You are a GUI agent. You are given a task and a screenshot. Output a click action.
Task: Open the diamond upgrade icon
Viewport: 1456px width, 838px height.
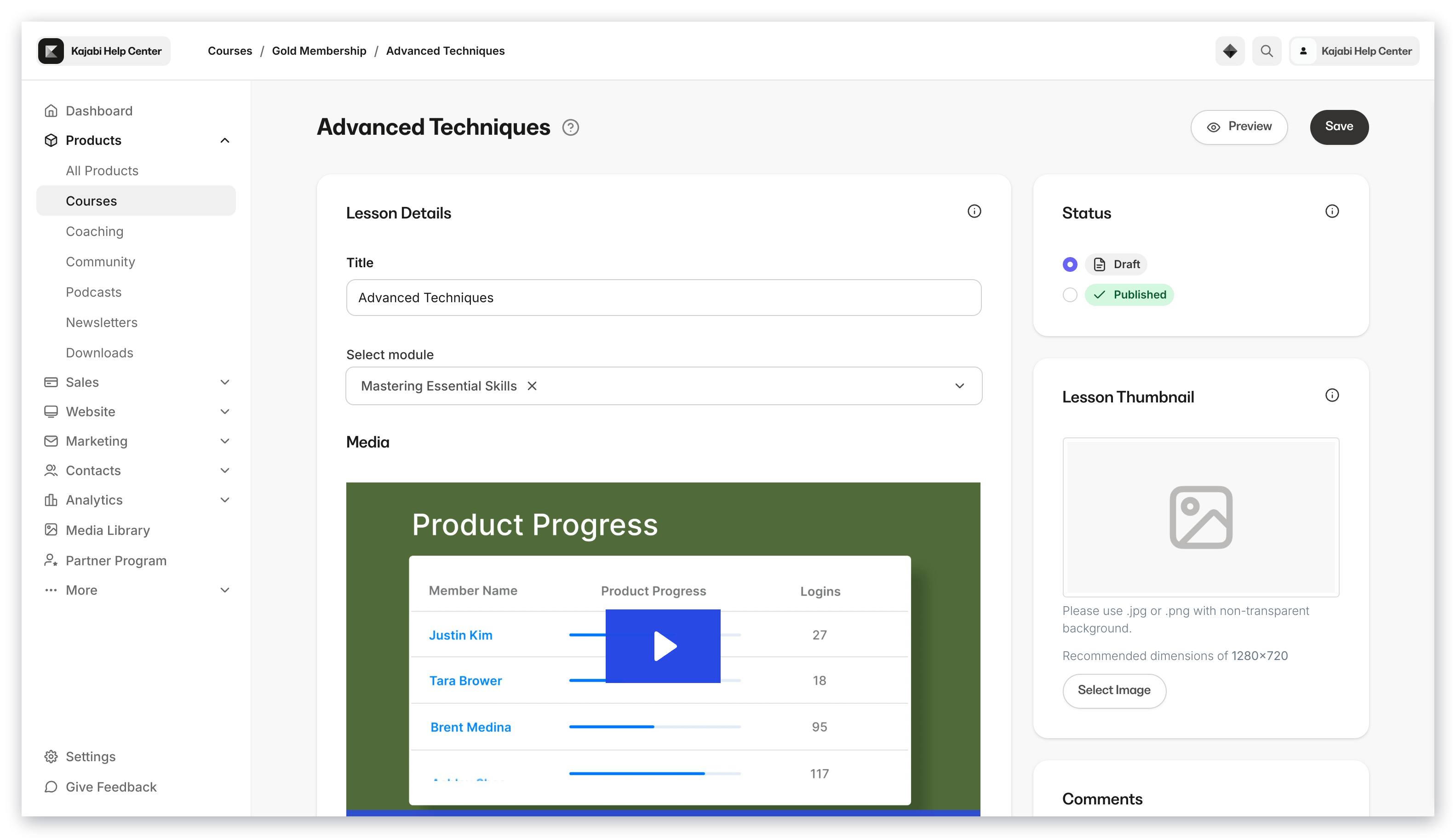1229,51
